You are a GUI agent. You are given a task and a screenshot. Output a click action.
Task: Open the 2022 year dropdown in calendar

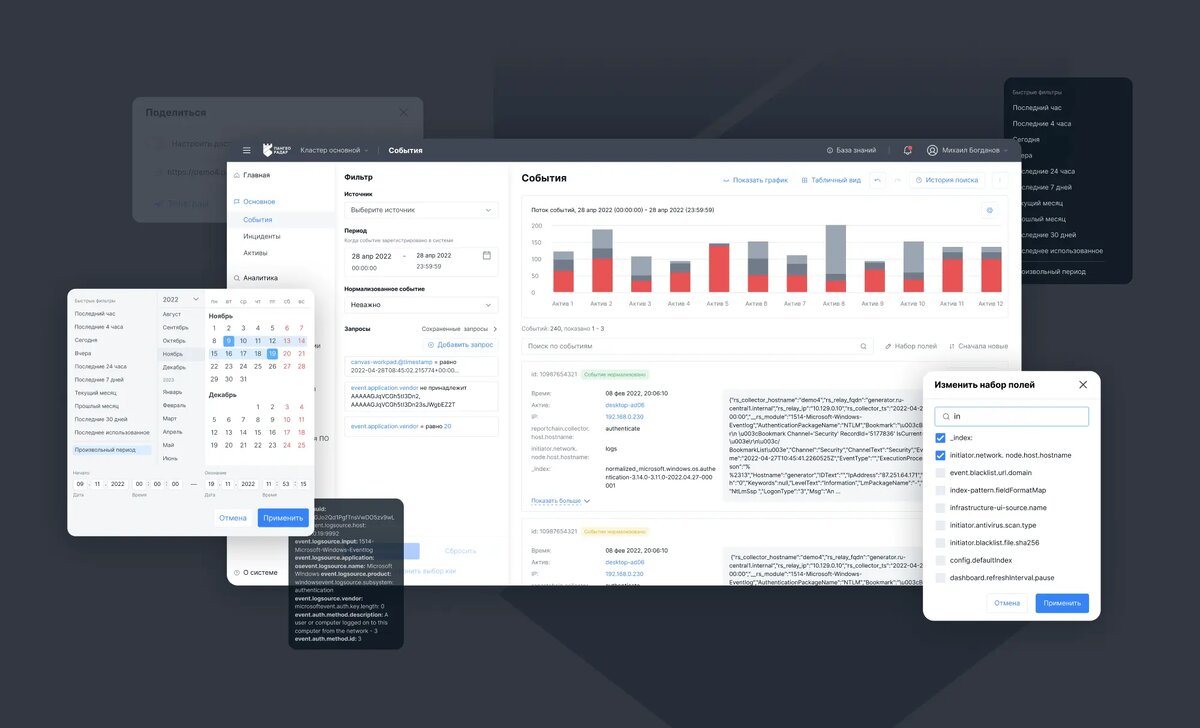point(180,299)
